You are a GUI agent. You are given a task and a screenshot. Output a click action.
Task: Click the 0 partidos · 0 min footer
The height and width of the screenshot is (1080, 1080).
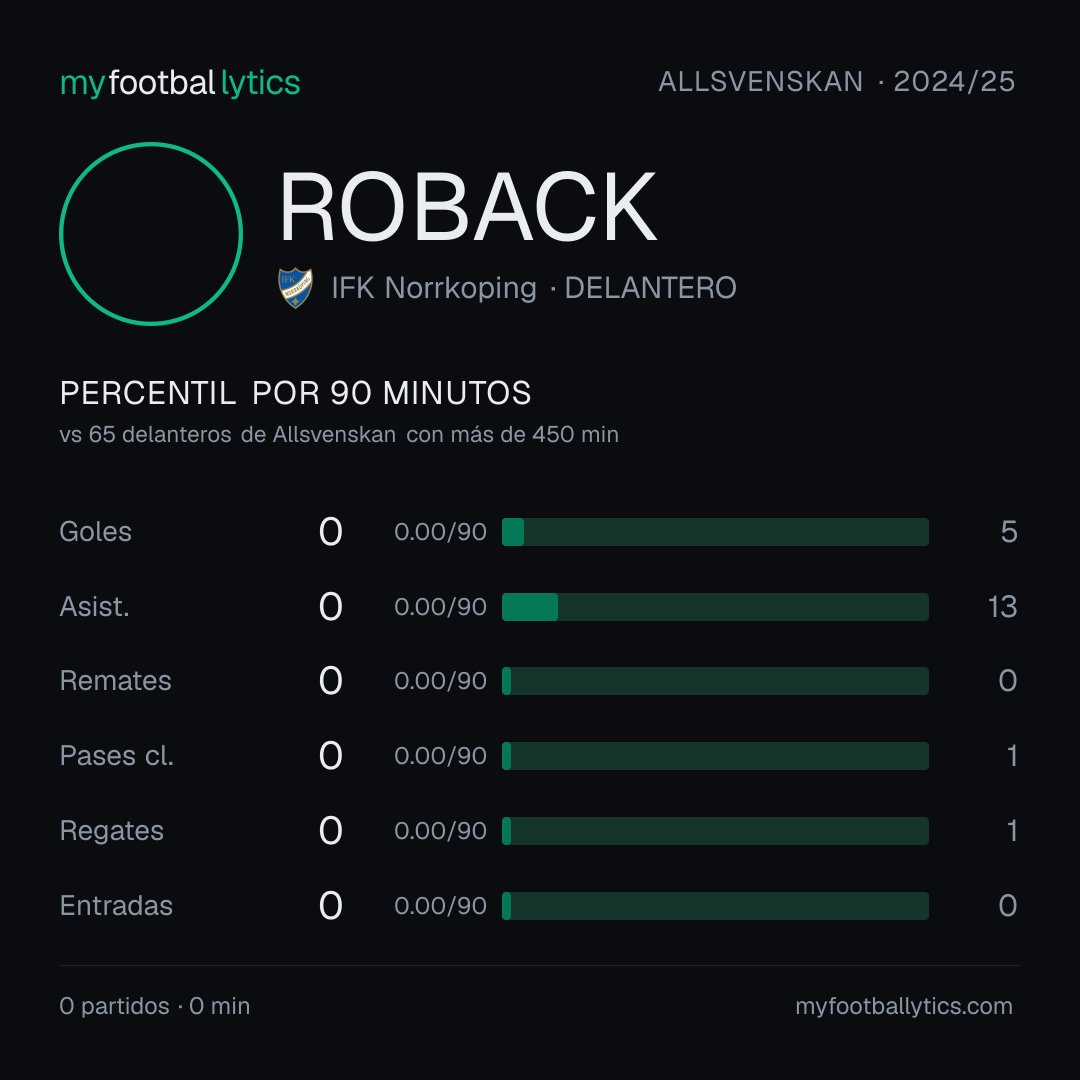(x=155, y=1006)
